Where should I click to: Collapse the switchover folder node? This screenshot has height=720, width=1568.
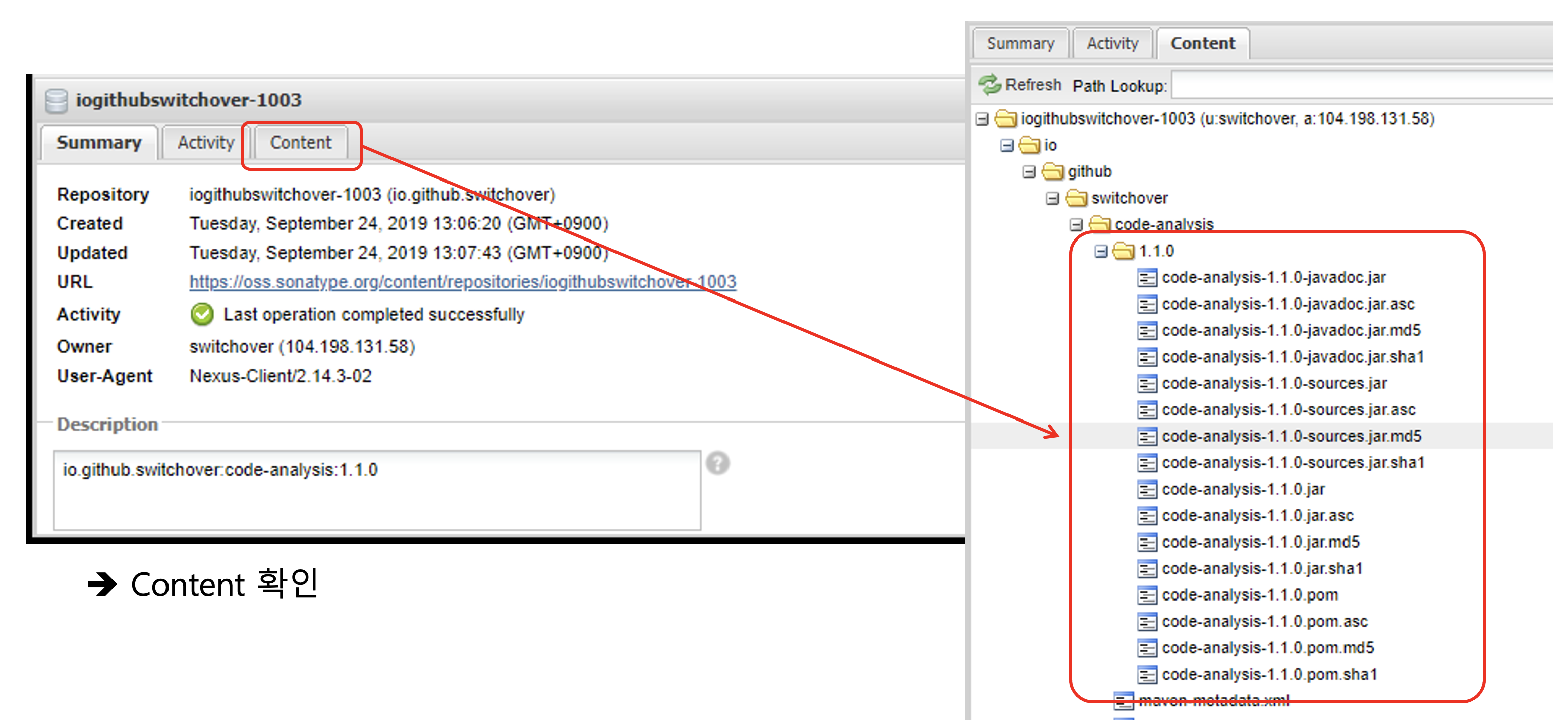(x=1052, y=198)
